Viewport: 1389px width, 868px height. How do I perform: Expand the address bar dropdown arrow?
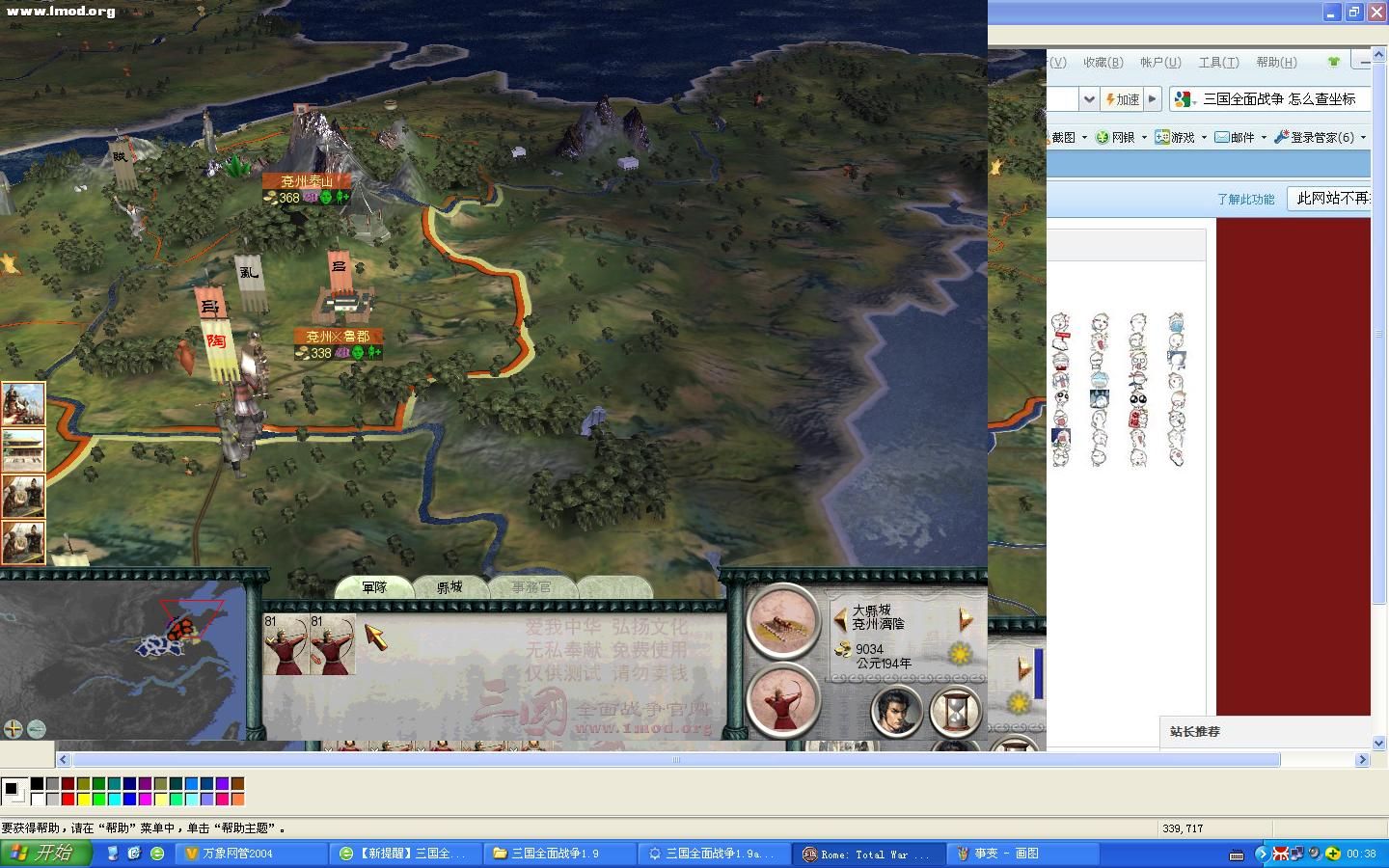(x=1089, y=99)
